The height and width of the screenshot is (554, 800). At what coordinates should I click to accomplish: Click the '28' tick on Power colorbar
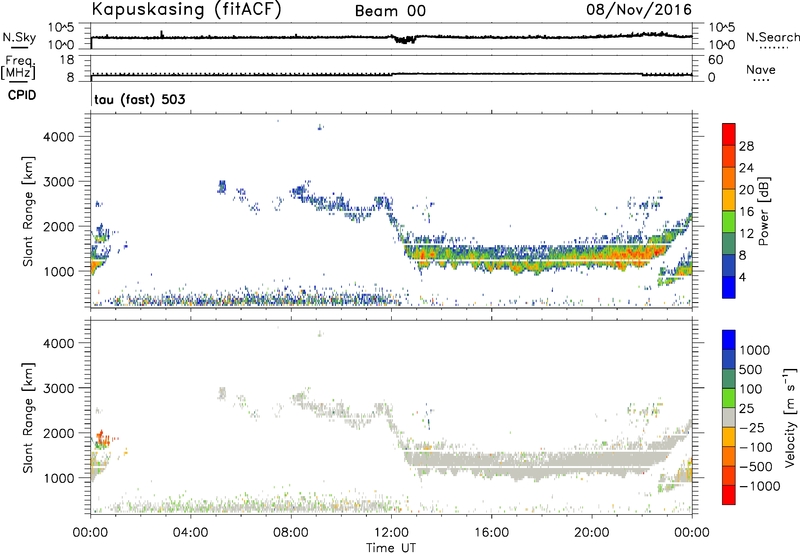click(x=746, y=146)
